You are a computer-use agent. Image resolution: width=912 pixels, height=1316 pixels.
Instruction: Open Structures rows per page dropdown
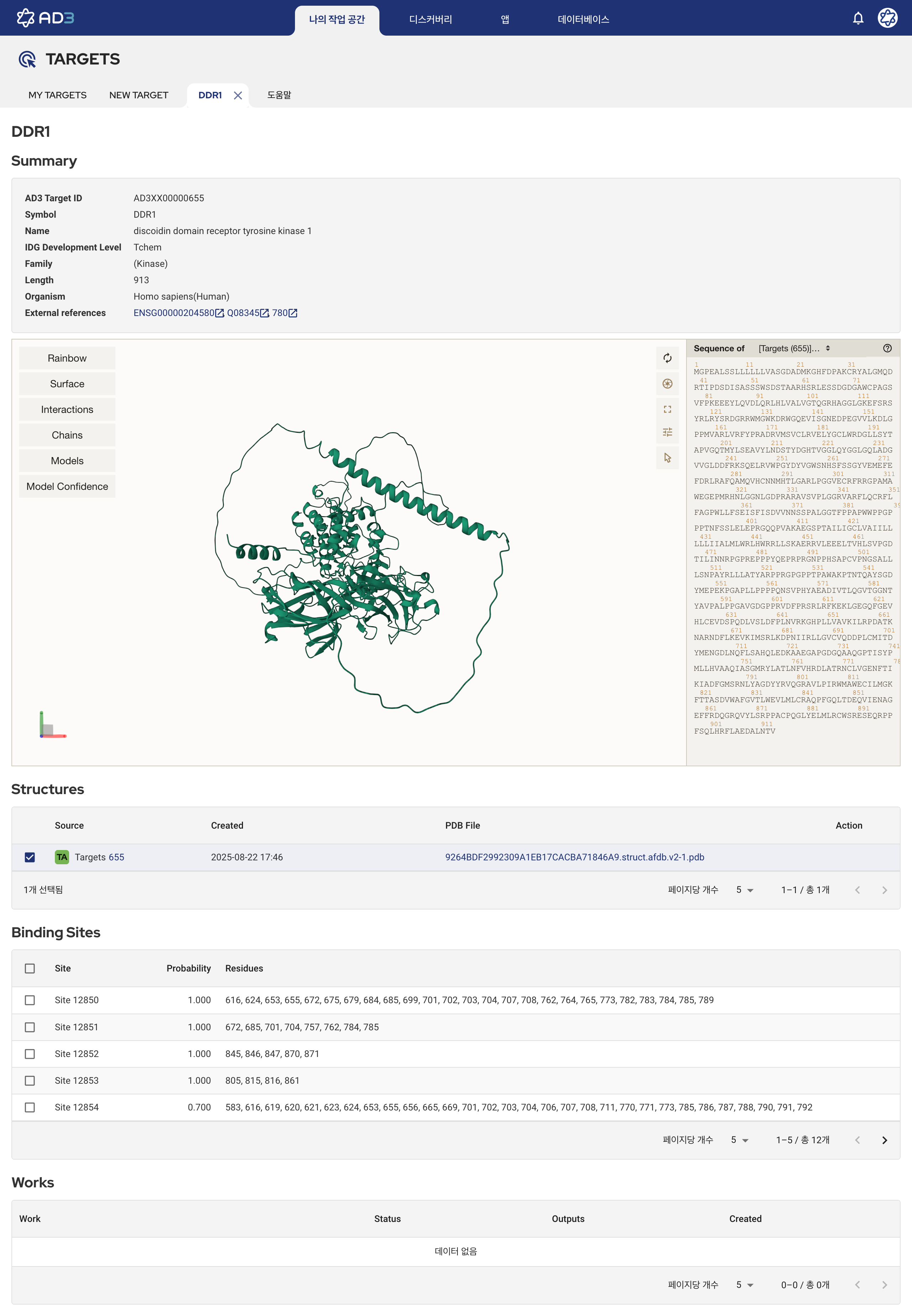[x=745, y=890]
